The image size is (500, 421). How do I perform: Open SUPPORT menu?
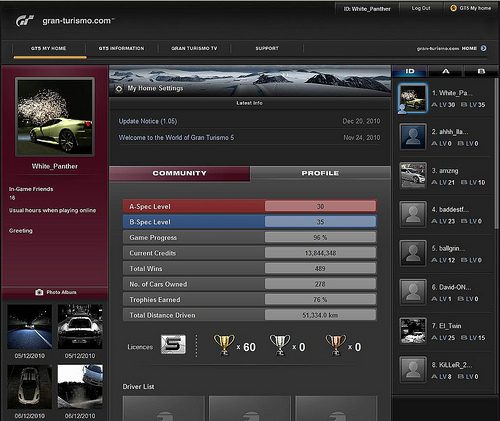[x=267, y=48]
